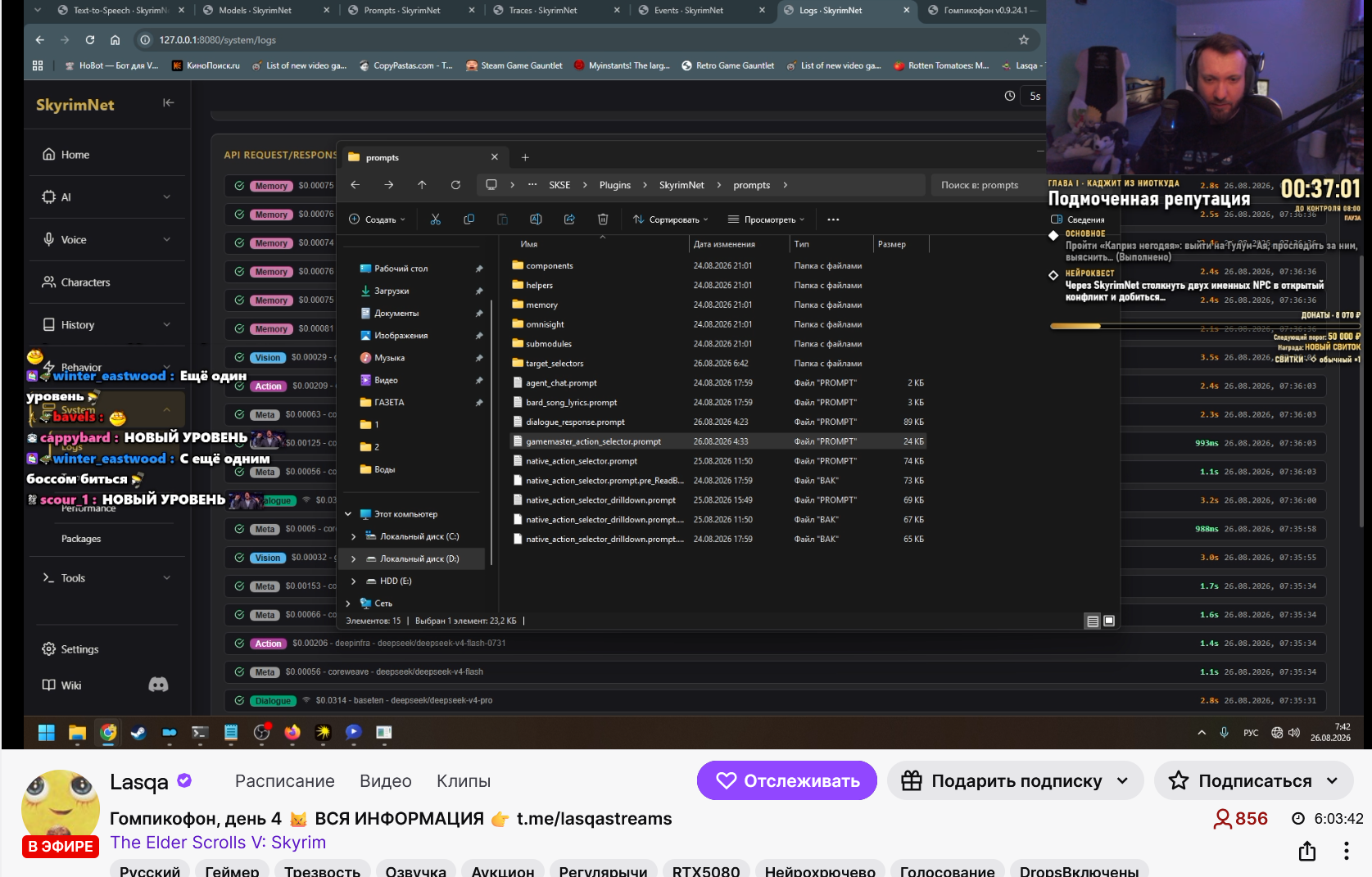Open the Просмотреть dropdown
Screen dimensions: 1372x877
point(767,219)
